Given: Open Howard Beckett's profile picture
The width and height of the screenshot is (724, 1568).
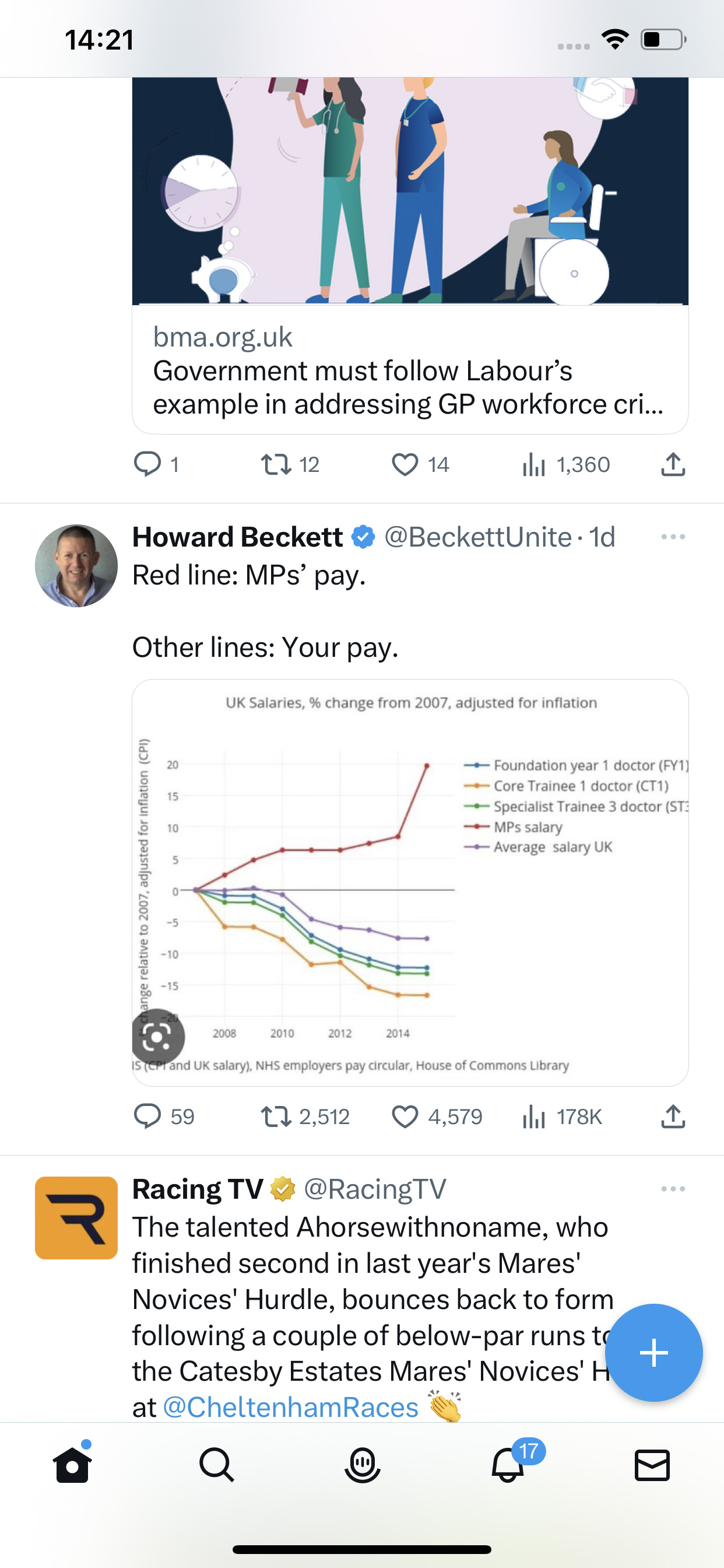Looking at the screenshot, I should [76, 565].
